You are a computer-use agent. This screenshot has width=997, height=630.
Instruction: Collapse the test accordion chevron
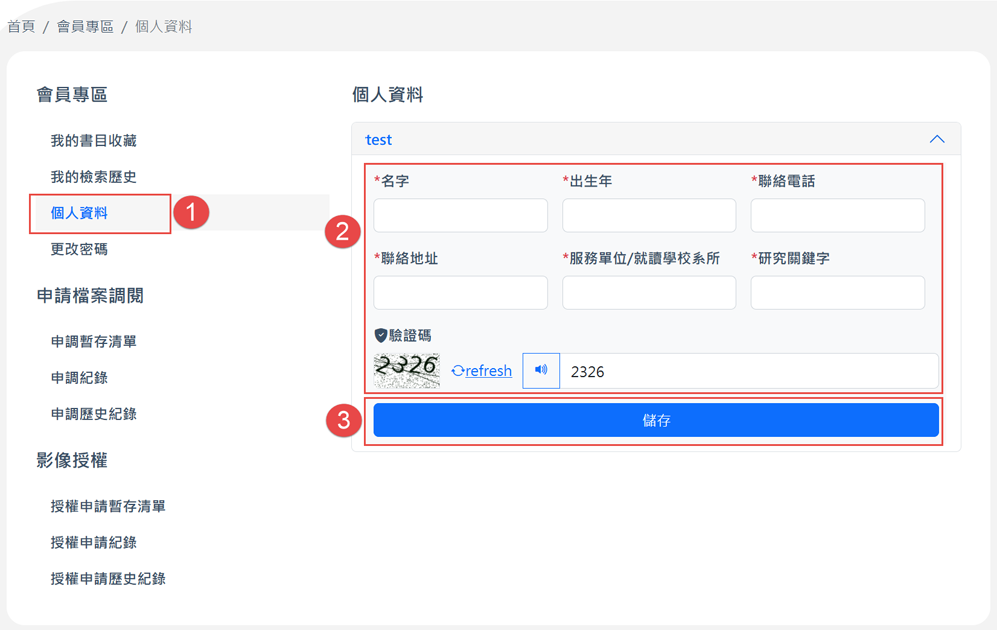coord(937,139)
